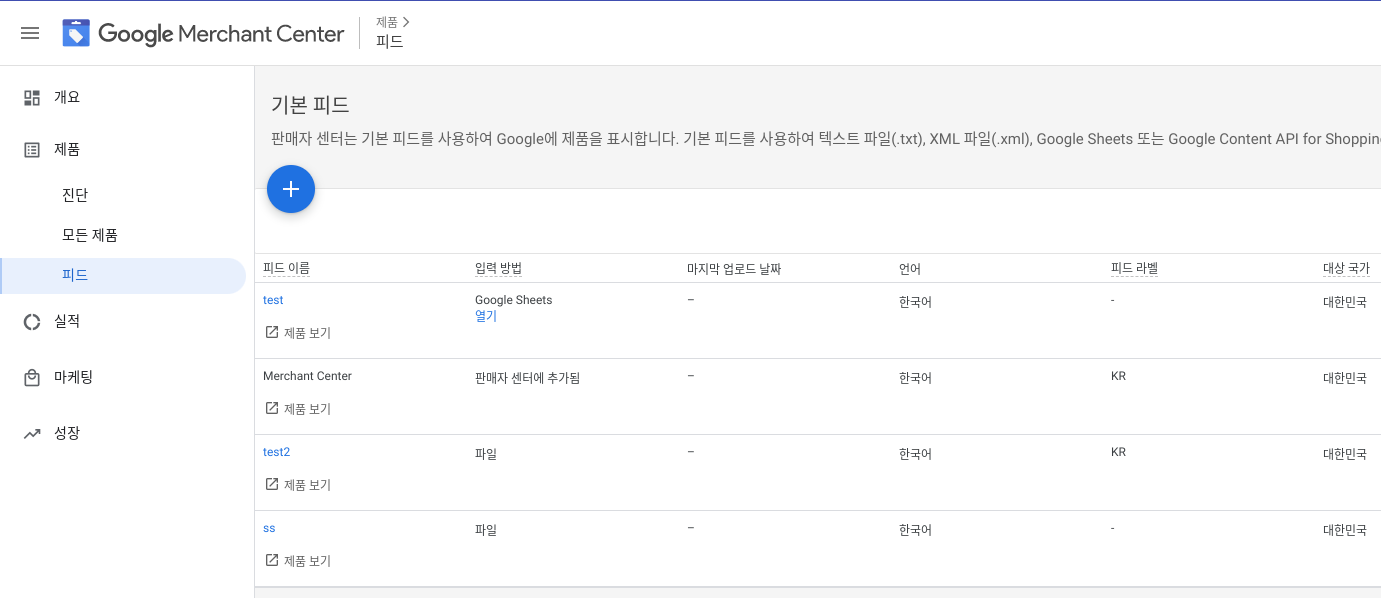View products for the ss feed

297,561
